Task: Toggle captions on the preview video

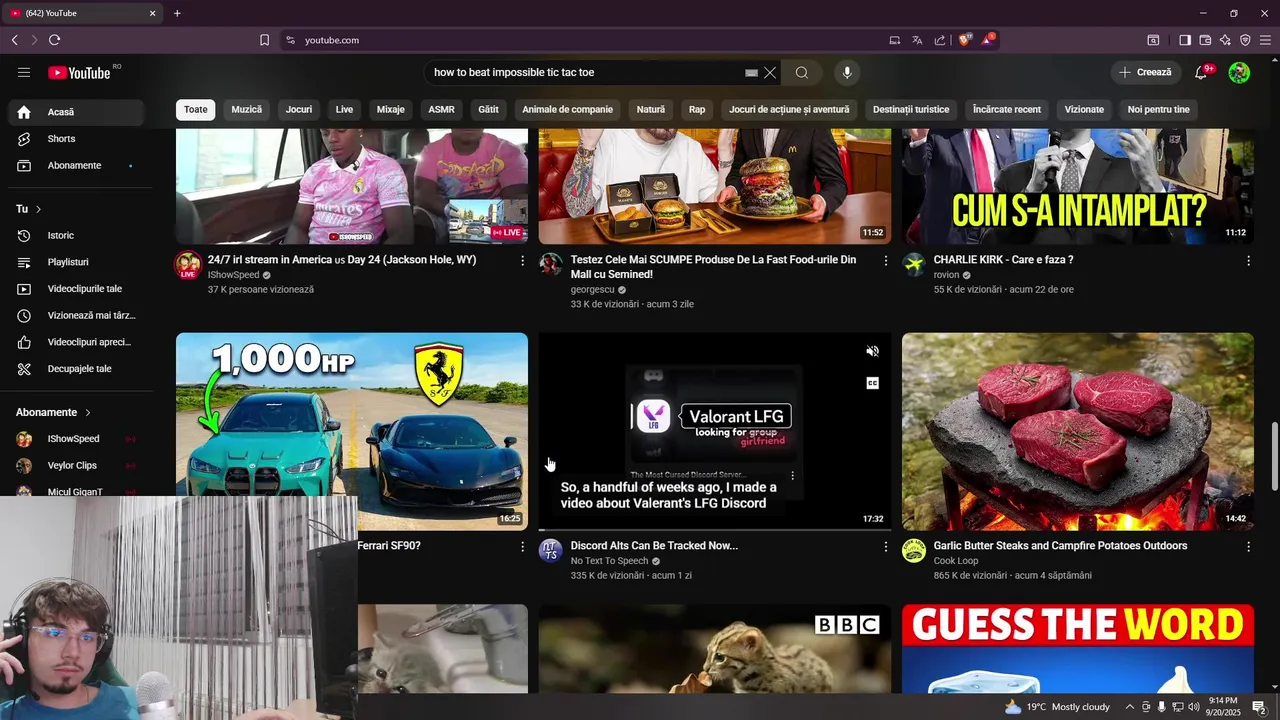Action: [x=872, y=383]
